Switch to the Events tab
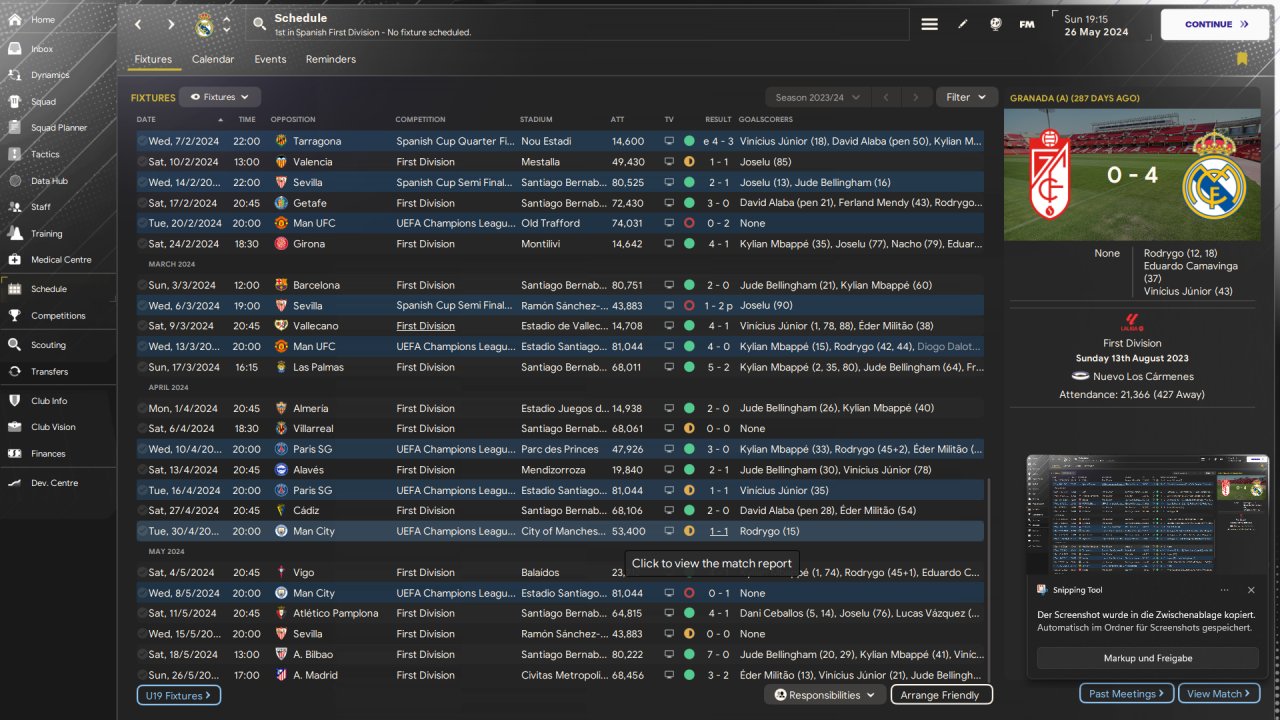The width and height of the screenshot is (1280, 720). (x=270, y=59)
